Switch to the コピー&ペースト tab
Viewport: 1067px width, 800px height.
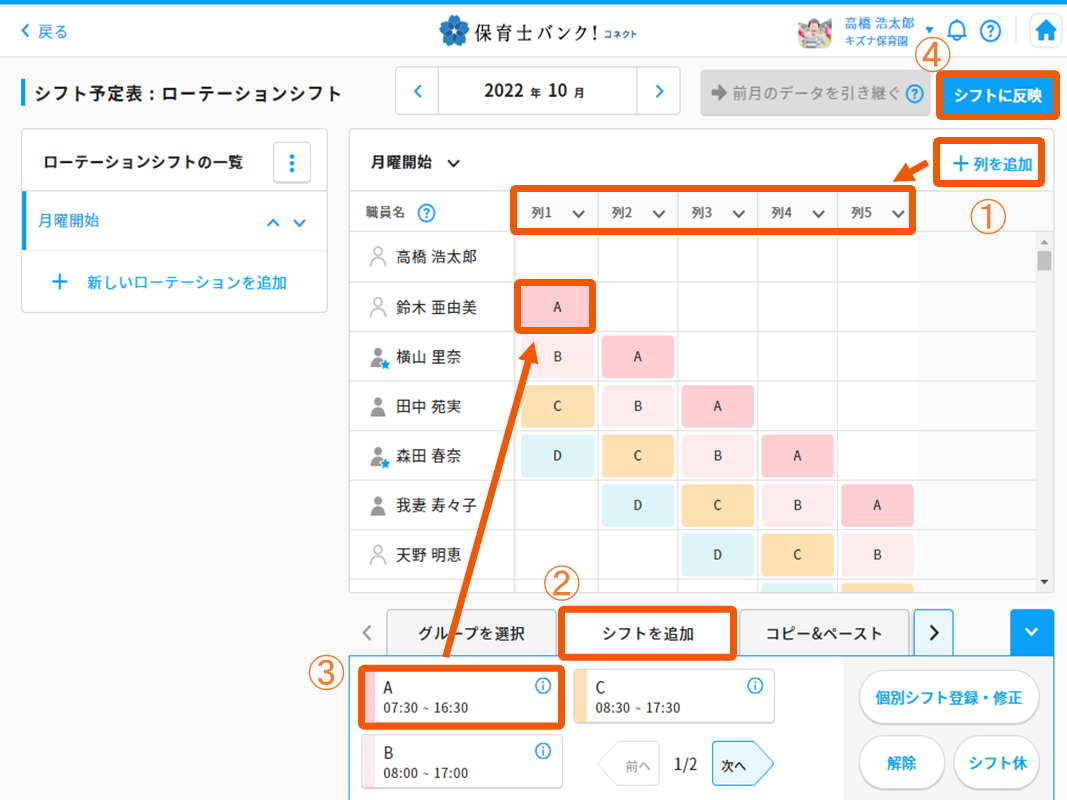[823, 633]
